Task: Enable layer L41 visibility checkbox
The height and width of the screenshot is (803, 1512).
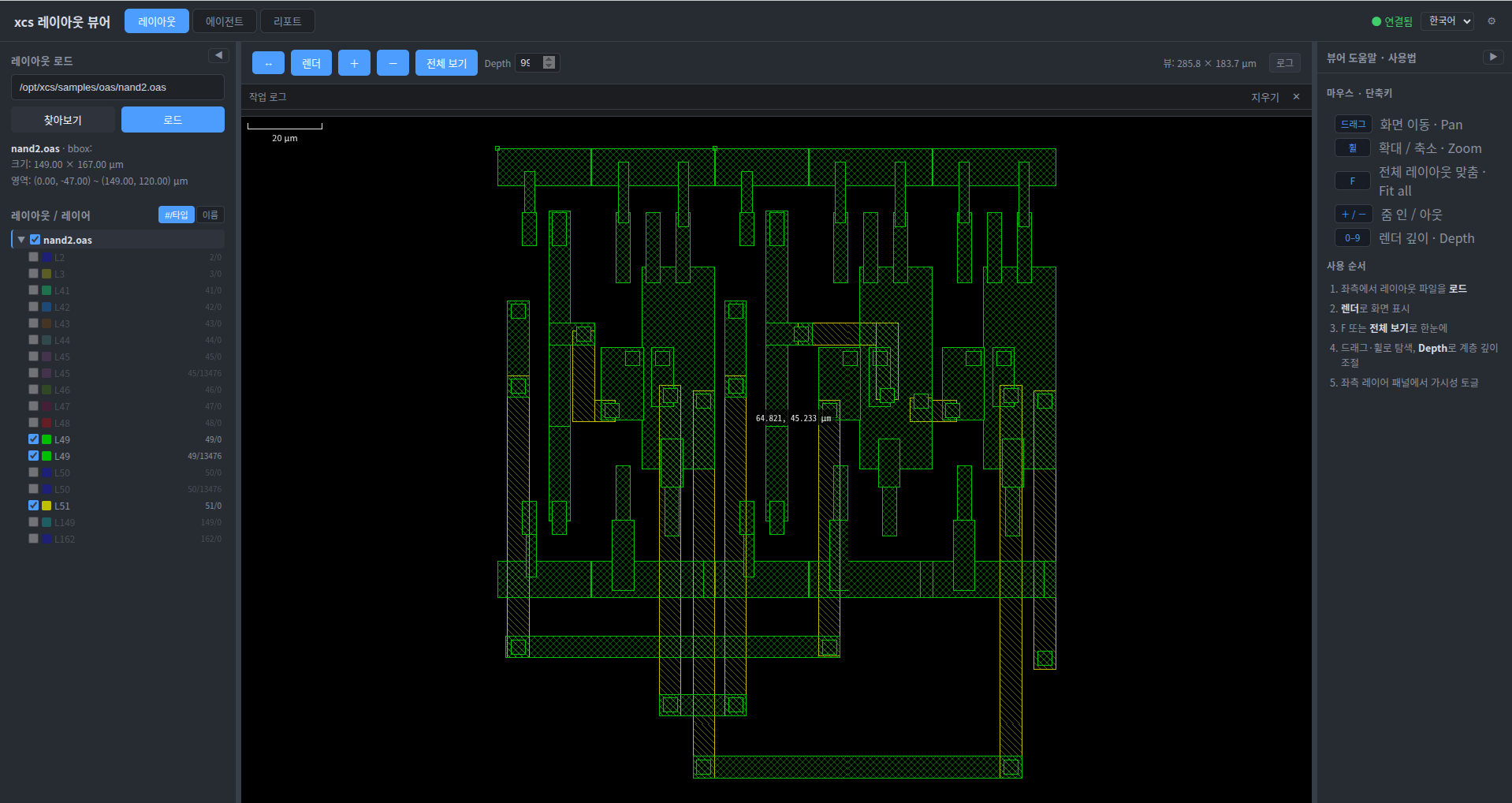Action: [x=33, y=290]
